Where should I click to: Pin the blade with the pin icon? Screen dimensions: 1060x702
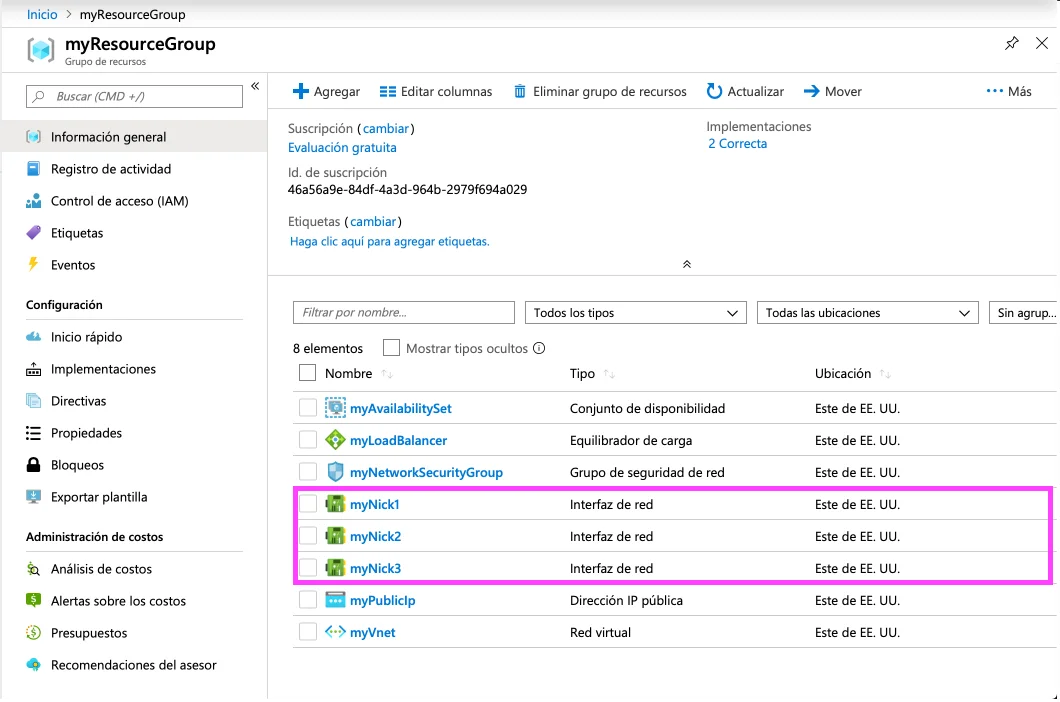(x=1011, y=43)
